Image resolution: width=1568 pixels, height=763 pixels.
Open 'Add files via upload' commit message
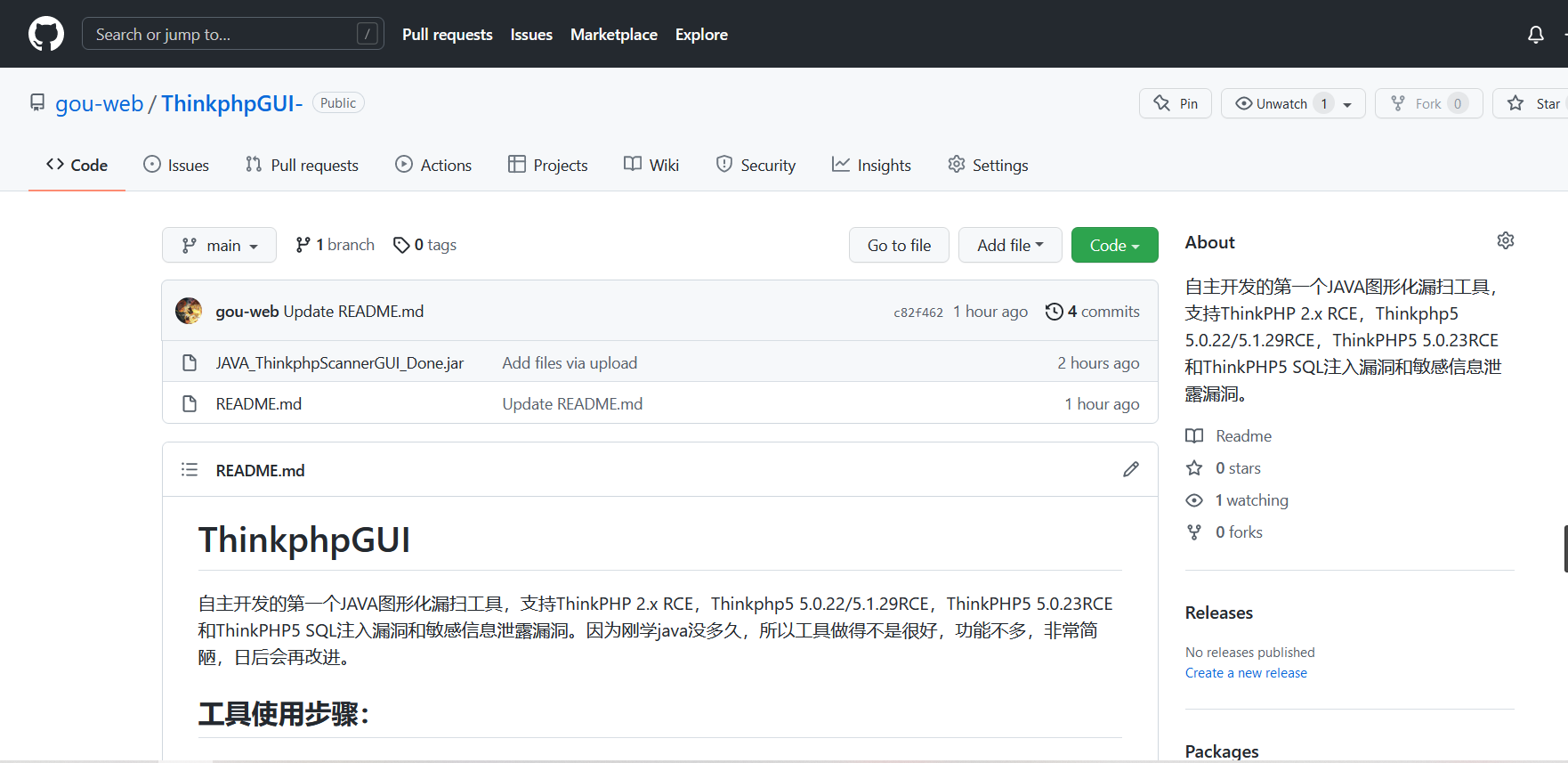click(570, 362)
